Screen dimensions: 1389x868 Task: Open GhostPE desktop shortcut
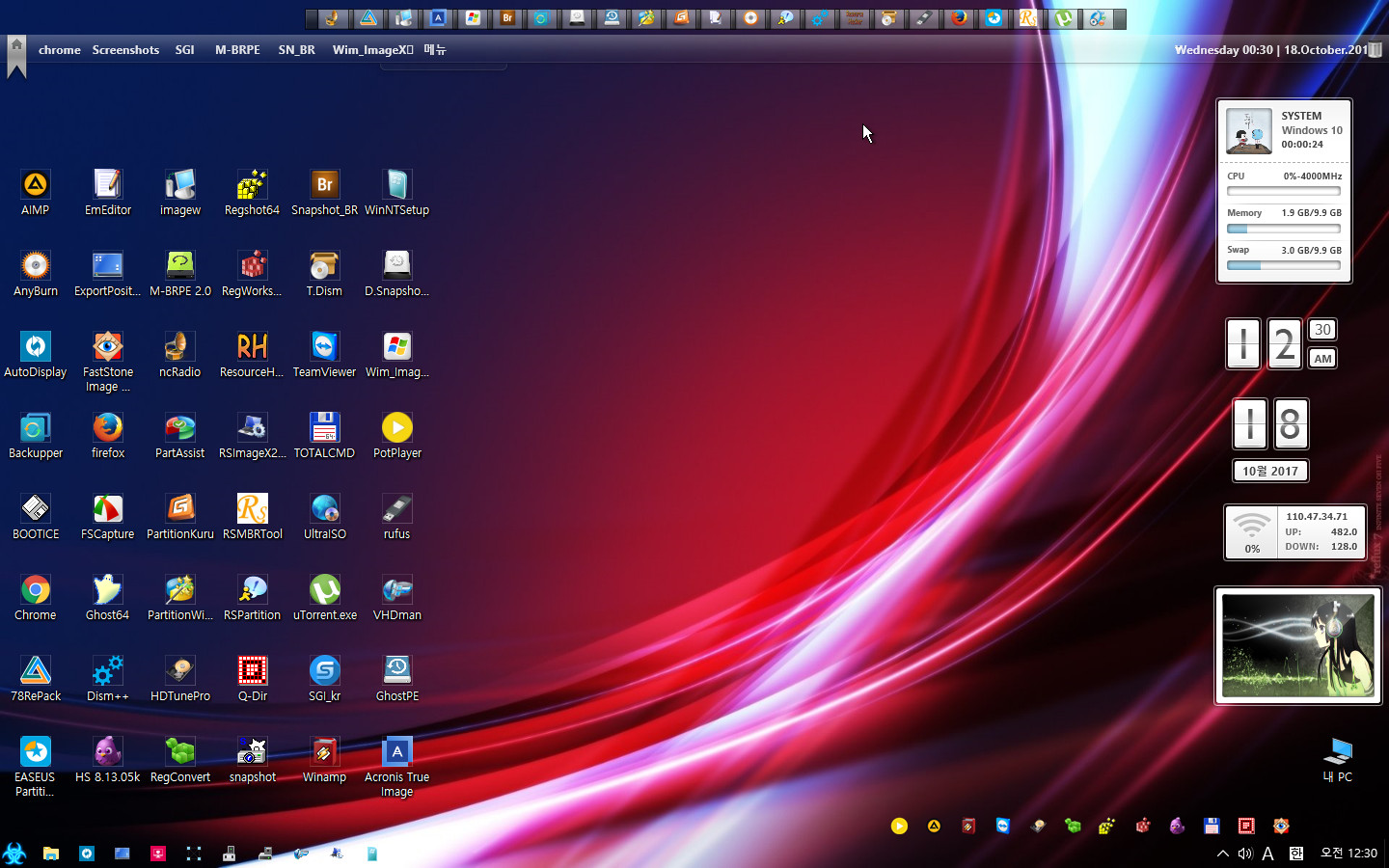click(x=396, y=679)
